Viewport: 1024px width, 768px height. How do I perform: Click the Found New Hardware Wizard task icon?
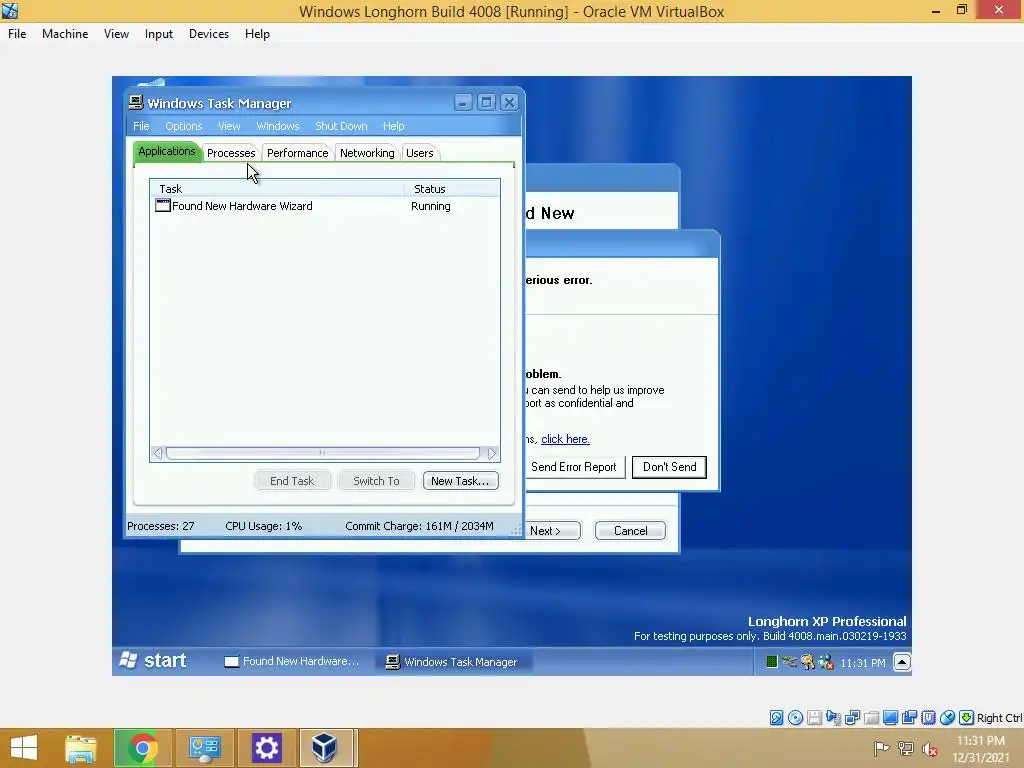(x=163, y=206)
